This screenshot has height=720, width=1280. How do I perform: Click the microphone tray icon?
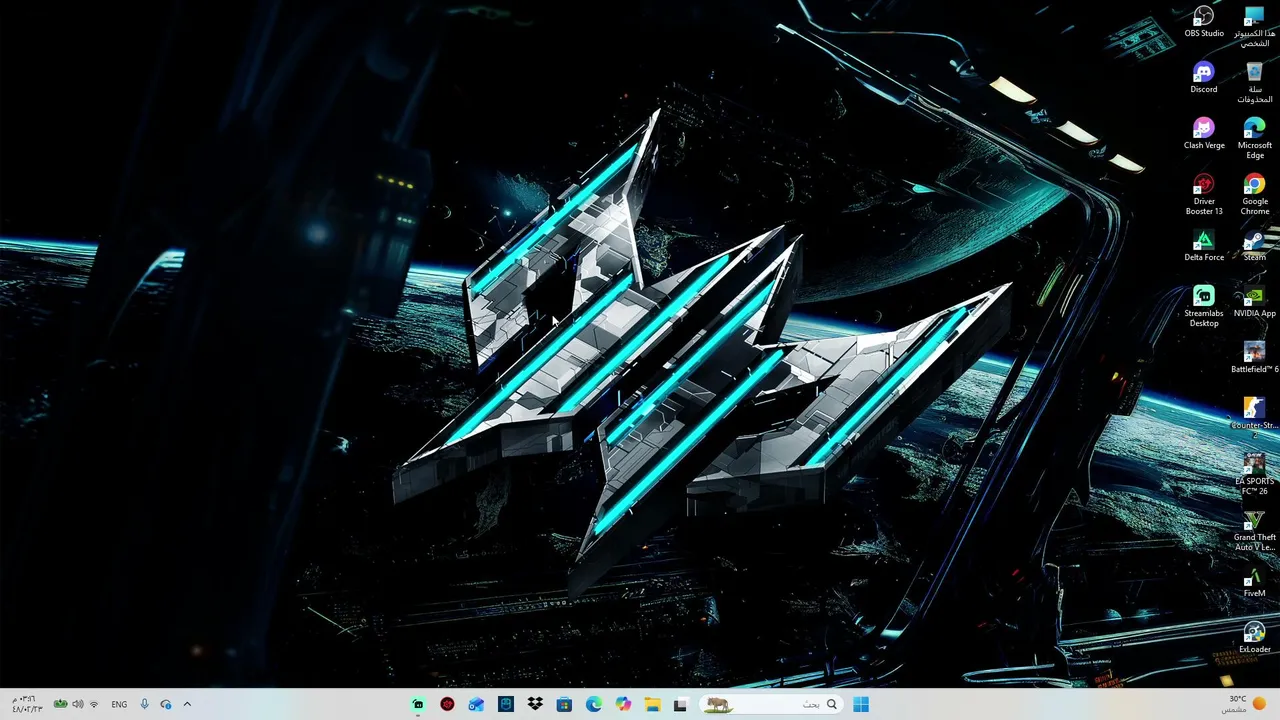144,704
